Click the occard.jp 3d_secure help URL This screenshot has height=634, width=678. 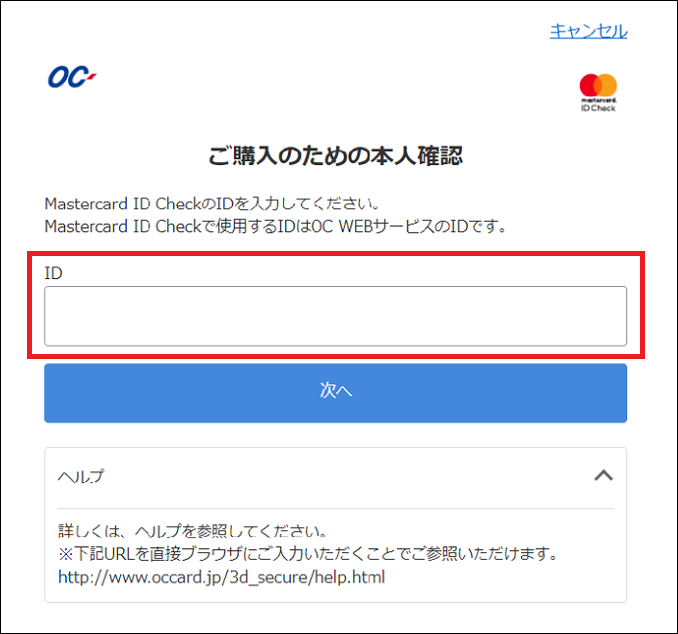pos(221,577)
